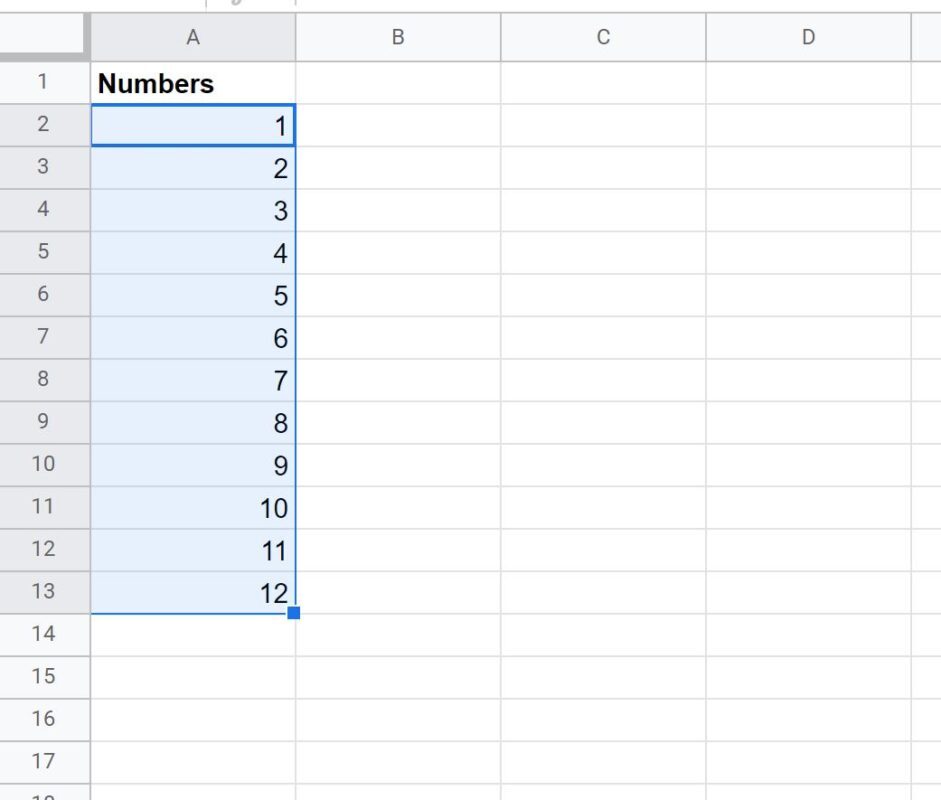941x800 pixels.
Task: Select row 7 header
Action: [45, 338]
